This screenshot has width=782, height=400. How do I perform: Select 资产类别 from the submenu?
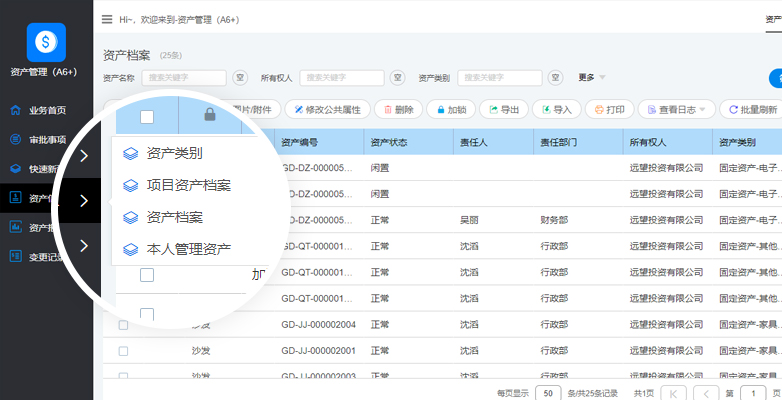[174, 154]
